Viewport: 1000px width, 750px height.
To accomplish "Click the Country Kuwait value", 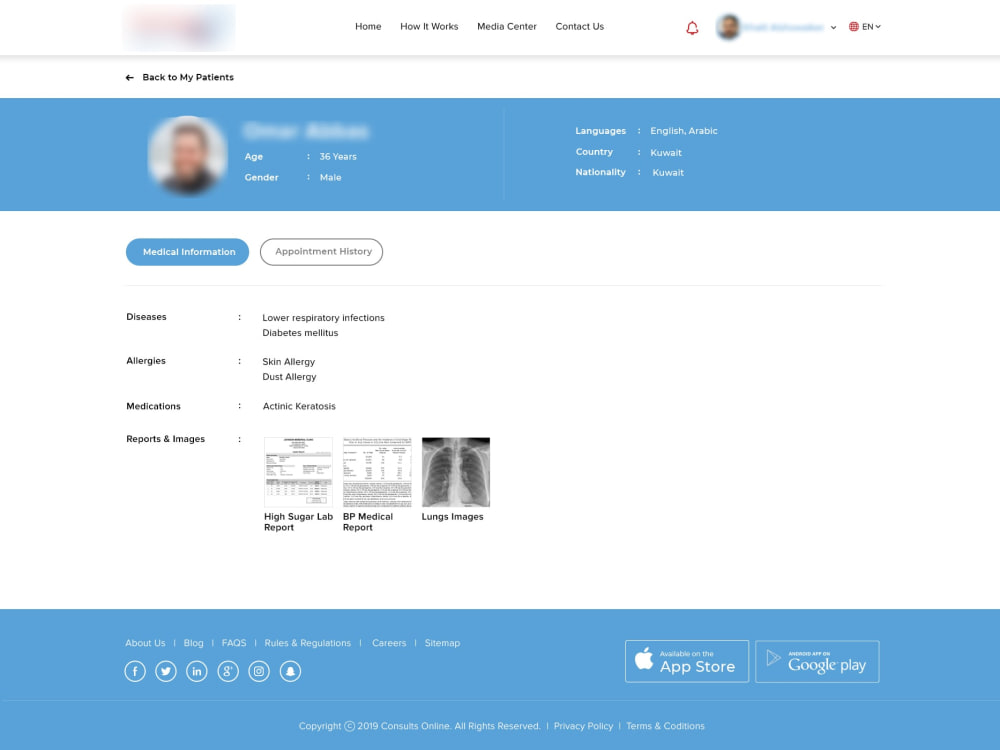I will 666,153.
